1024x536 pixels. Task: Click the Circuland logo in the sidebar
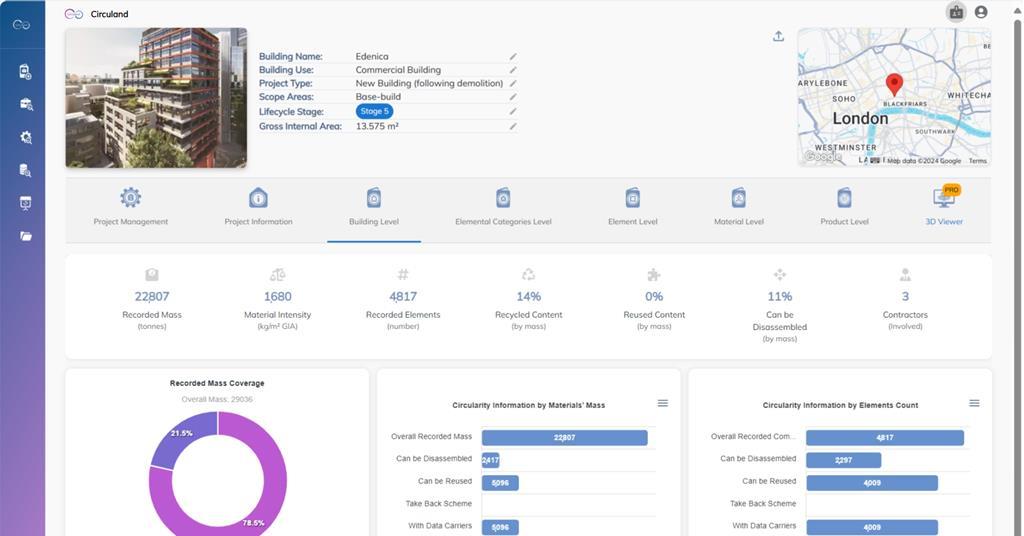pos(21,24)
